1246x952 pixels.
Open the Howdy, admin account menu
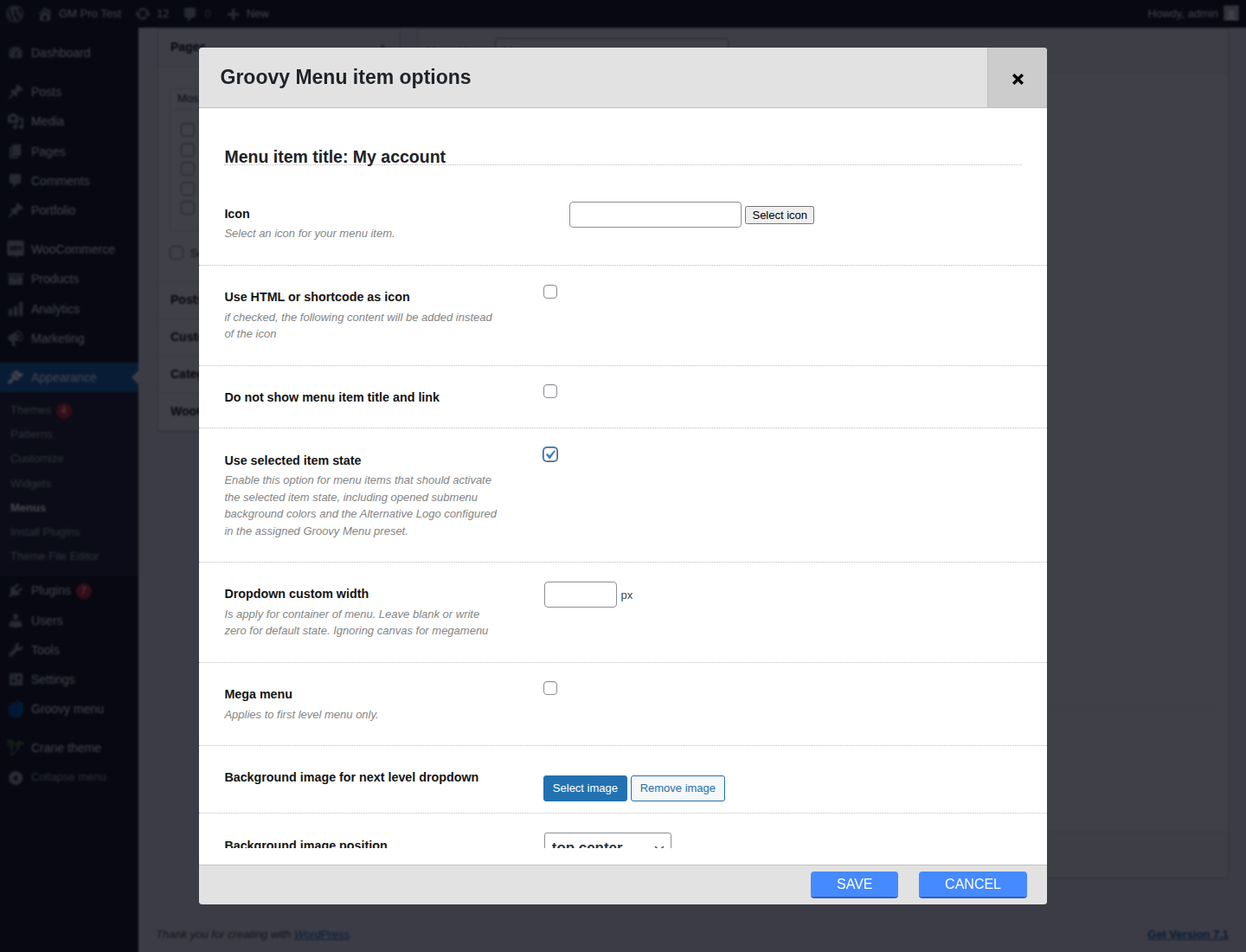(1192, 14)
